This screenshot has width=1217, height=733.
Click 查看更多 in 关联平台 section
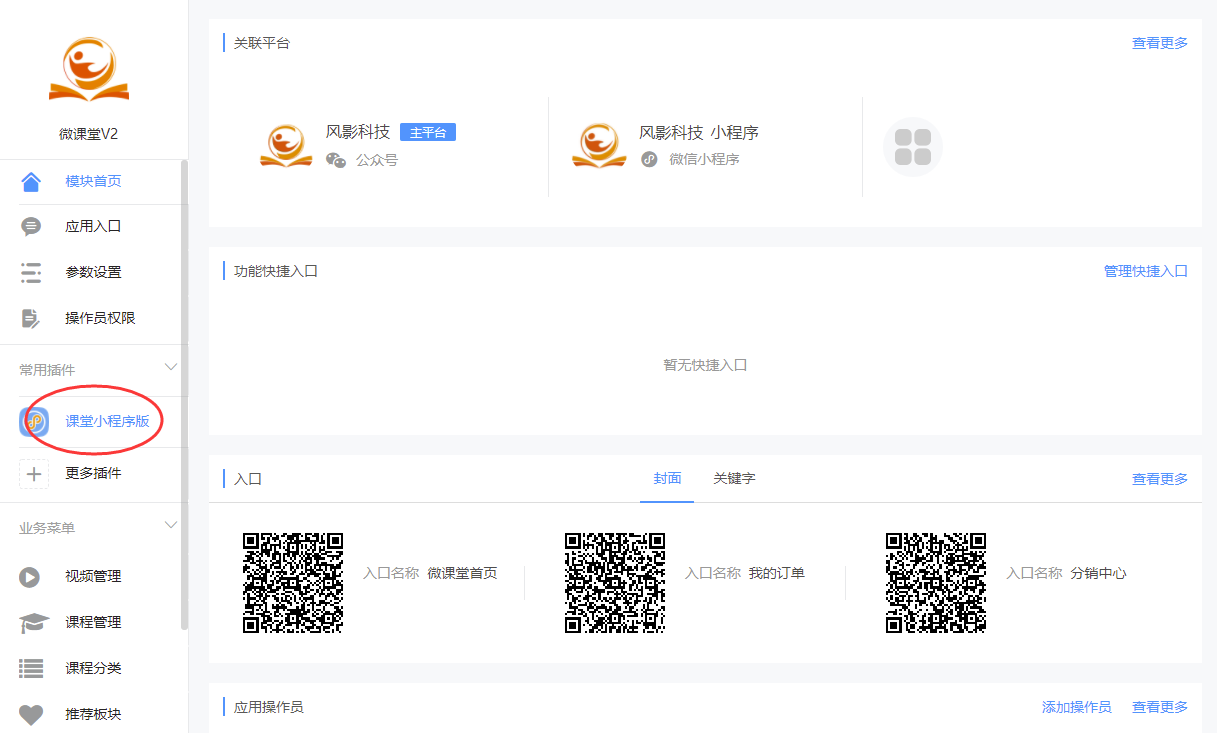pyautogui.click(x=1160, y=43)
